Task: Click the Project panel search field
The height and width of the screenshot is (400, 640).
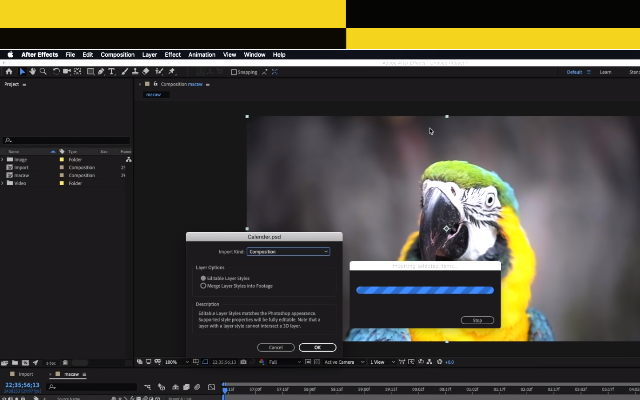Action: tap(67, 141)
